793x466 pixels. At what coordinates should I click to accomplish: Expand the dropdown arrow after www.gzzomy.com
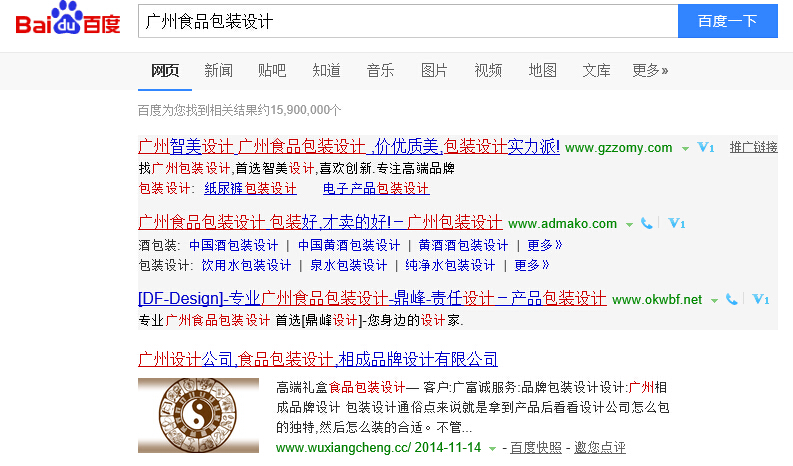(685, 148)
